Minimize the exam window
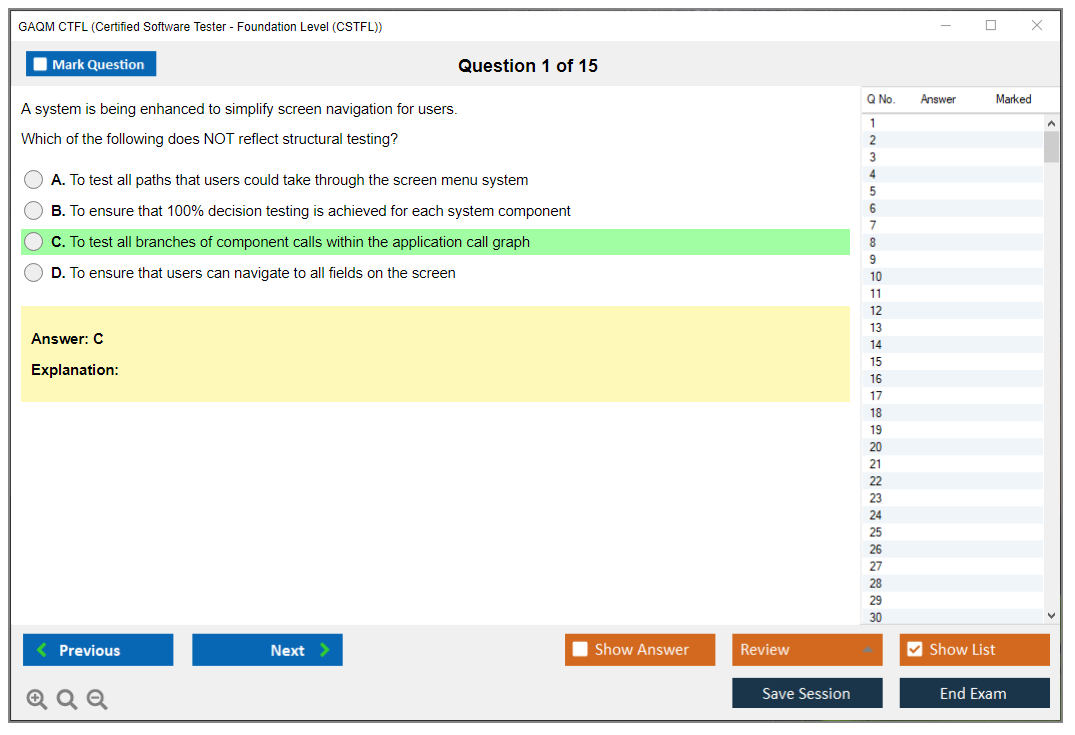 [x=945, y=26]
